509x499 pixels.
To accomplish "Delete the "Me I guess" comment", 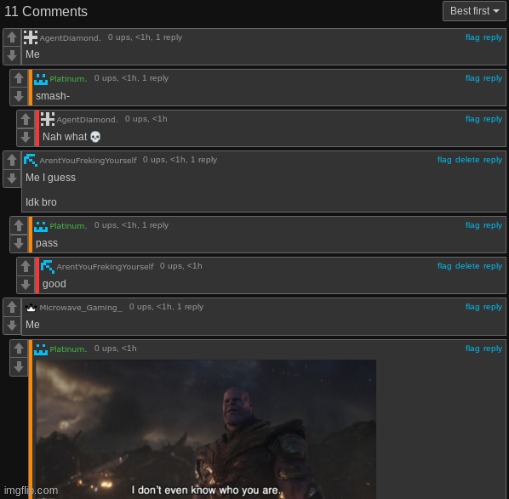I will click(x=467, y=160).
